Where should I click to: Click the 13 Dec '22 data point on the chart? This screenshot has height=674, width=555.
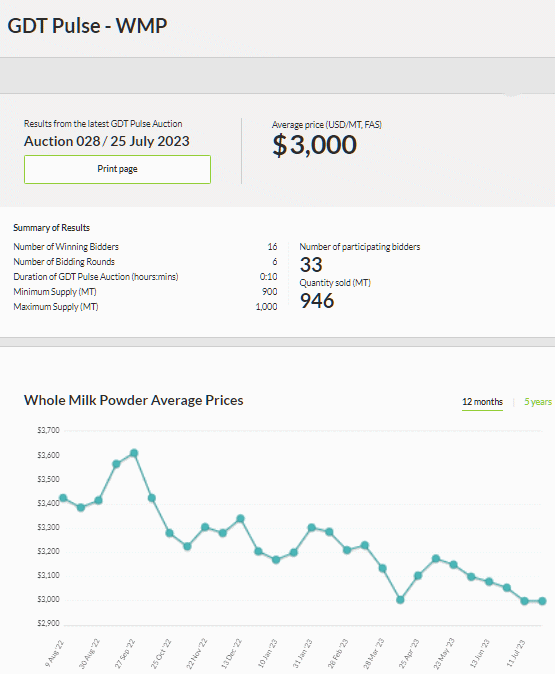coord(241,519)
